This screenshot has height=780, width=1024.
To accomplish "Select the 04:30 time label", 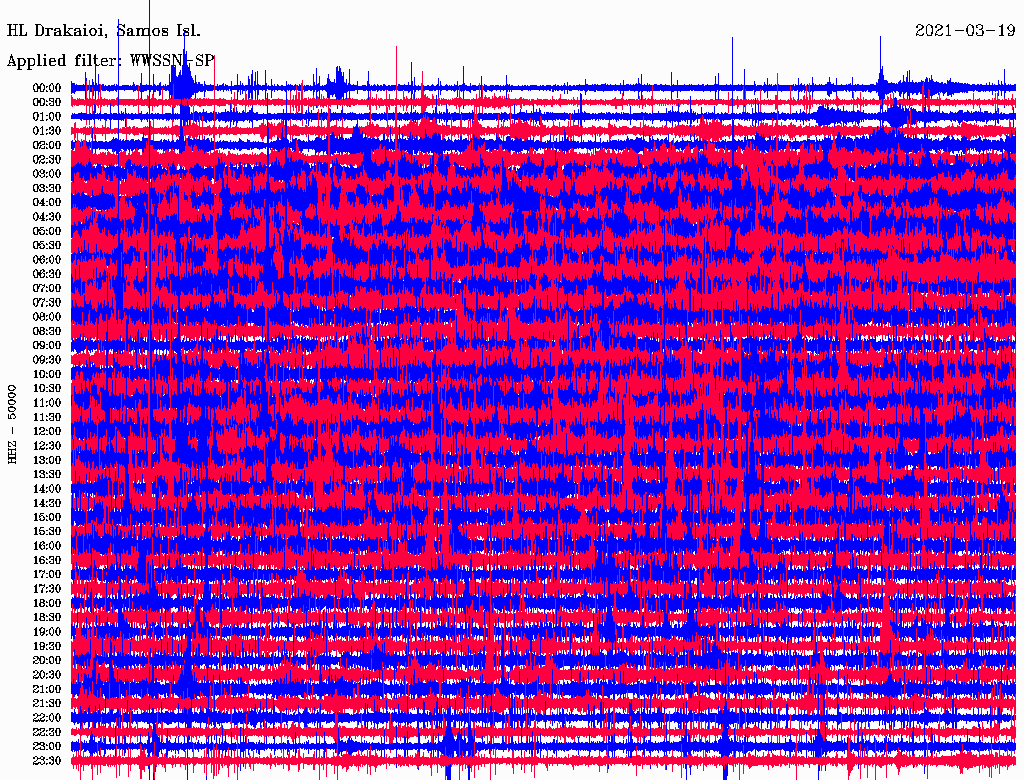I will pos(47,217).
